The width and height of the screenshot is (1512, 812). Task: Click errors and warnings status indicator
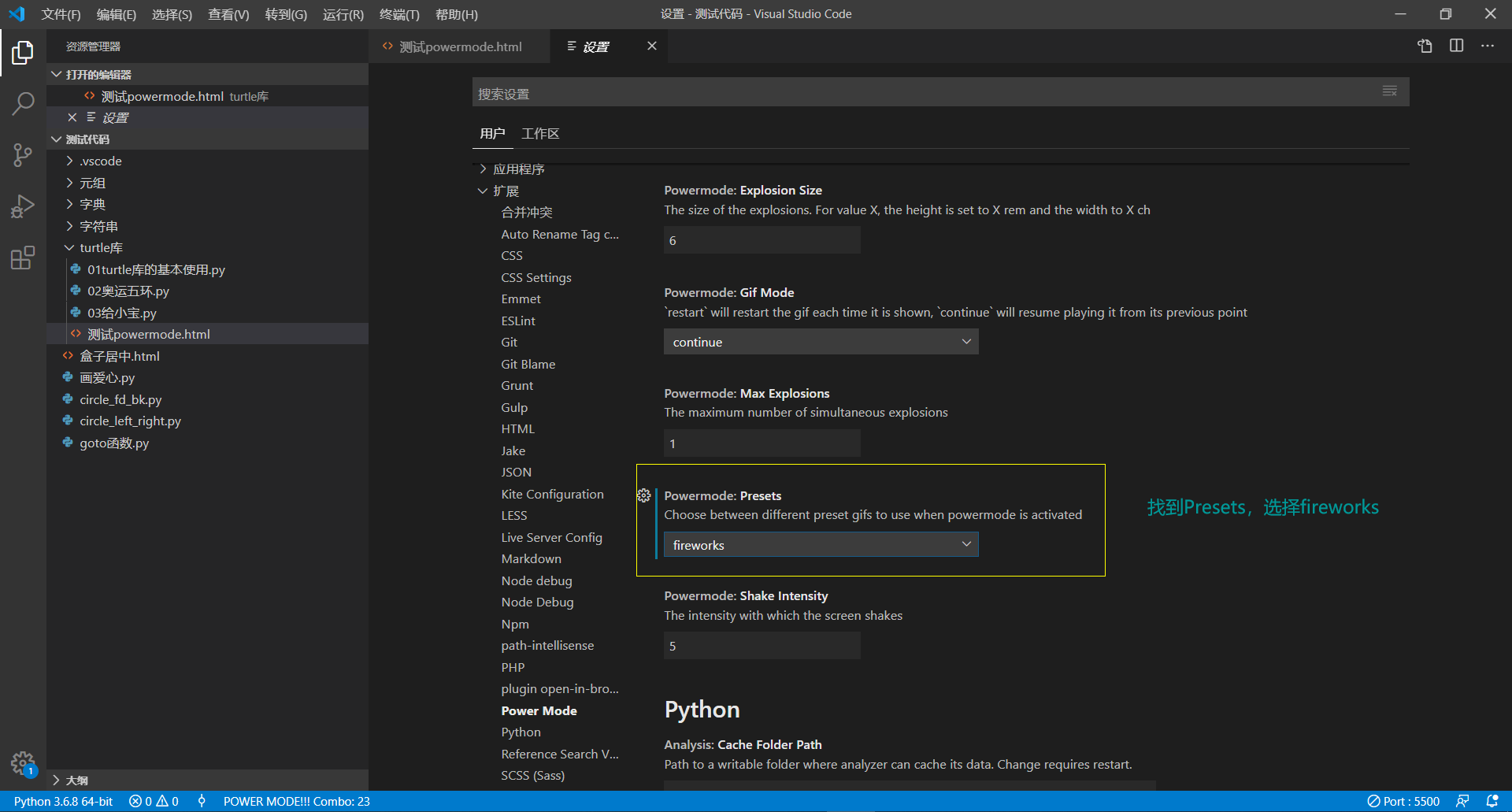click(154, 801)
